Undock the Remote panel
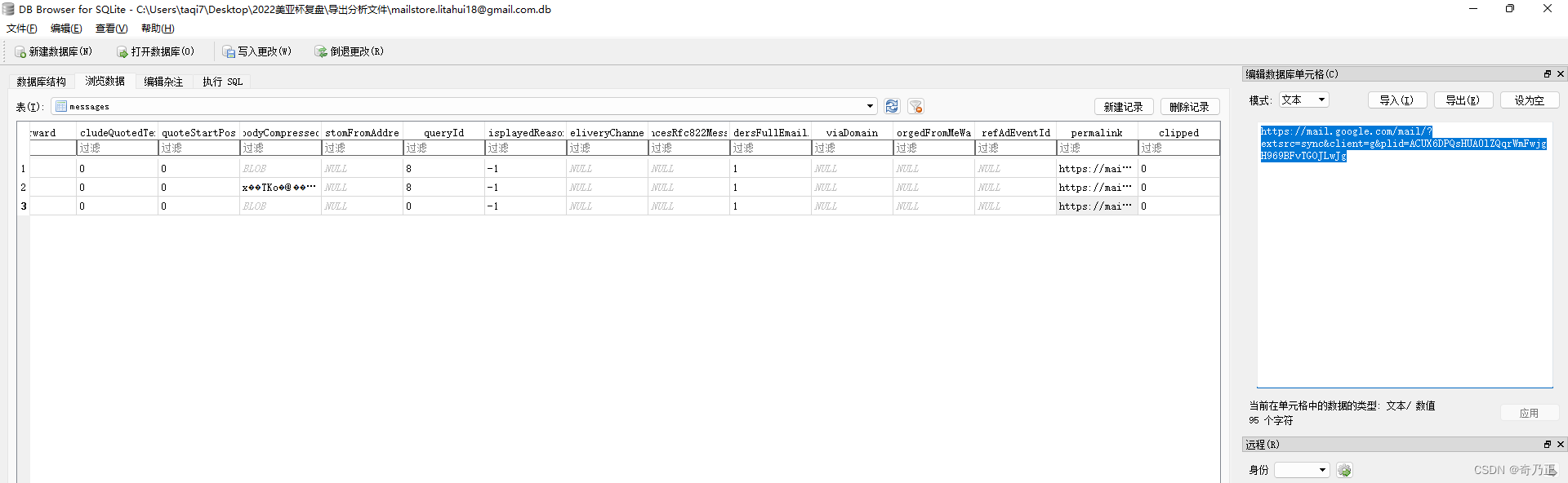 click(x=1547, y=445)
